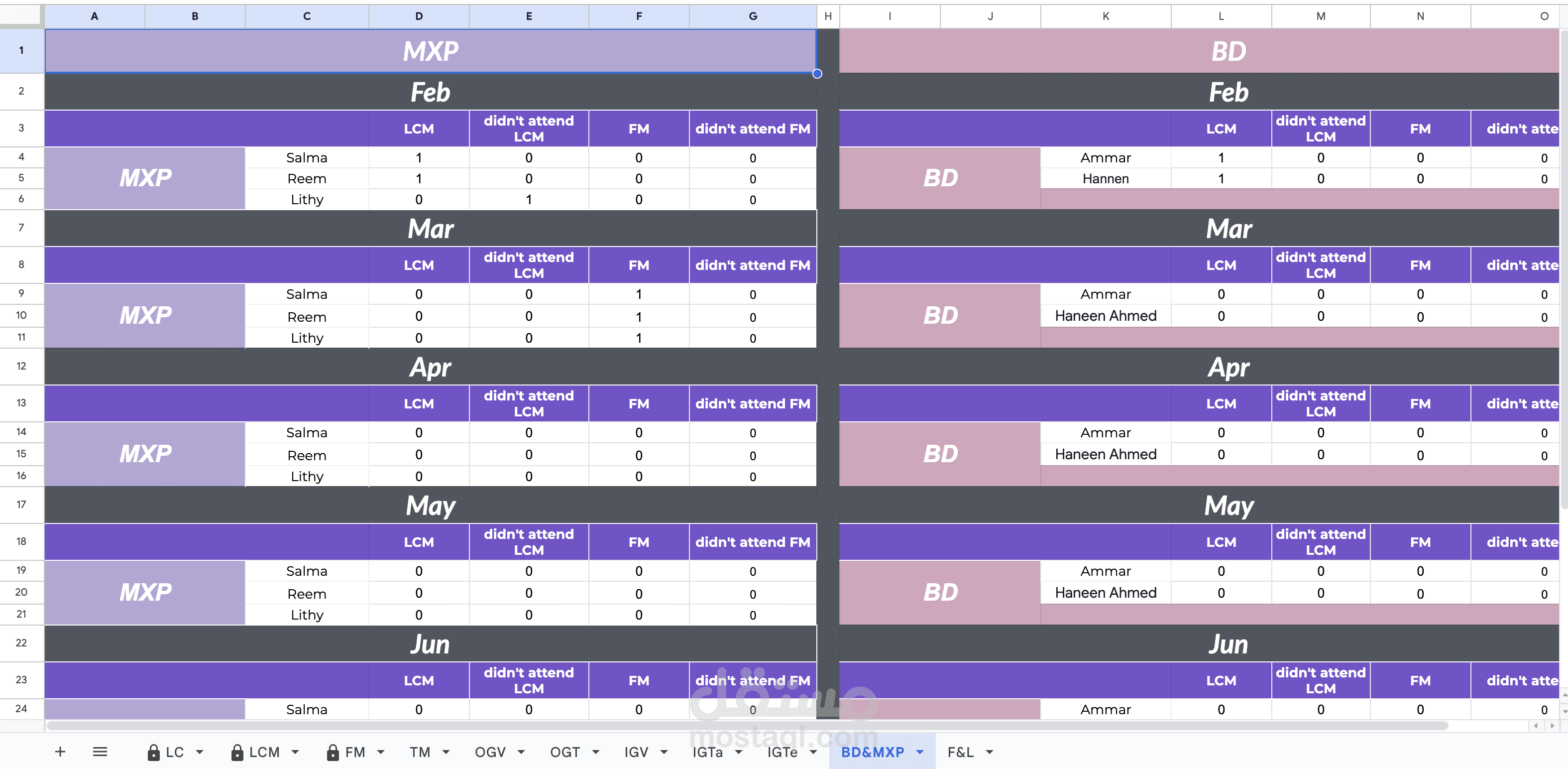Click the lock icon on LCM tab
Image resolution: width=1568 pixels, height=769 pixels.
point(237,753)
